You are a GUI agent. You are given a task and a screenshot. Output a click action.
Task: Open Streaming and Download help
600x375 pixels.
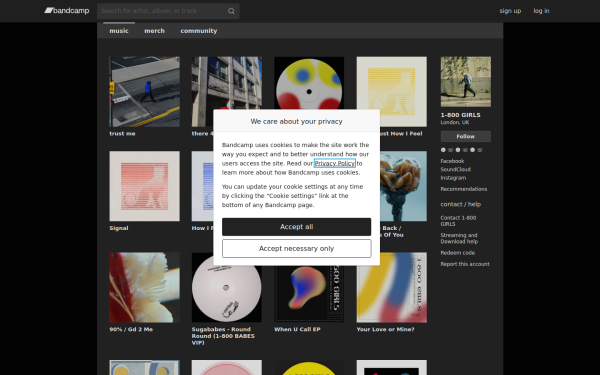point(459,238)
